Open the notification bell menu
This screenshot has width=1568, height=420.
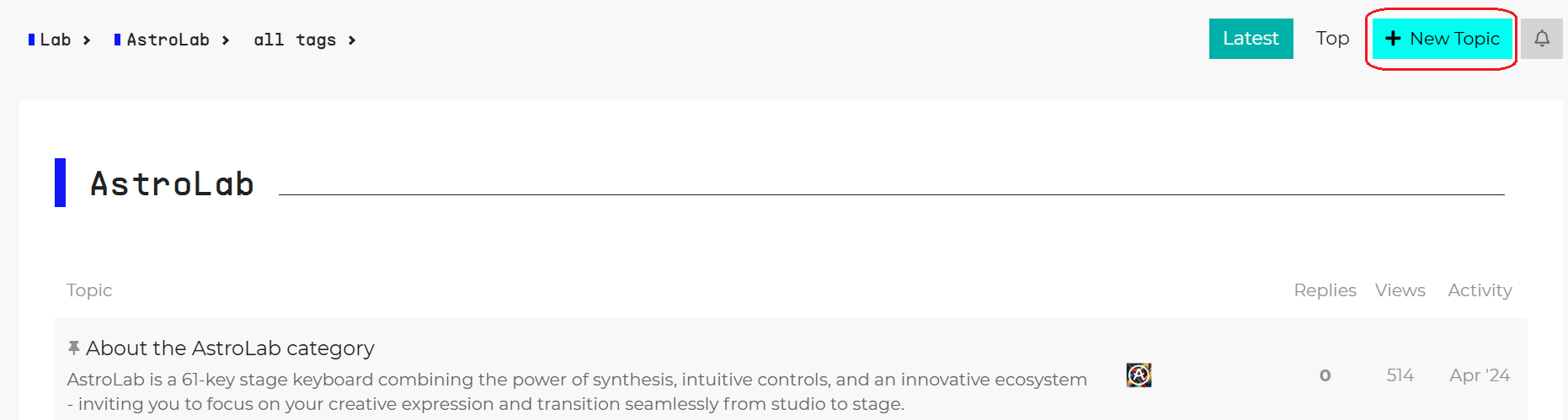[1541, 39]
